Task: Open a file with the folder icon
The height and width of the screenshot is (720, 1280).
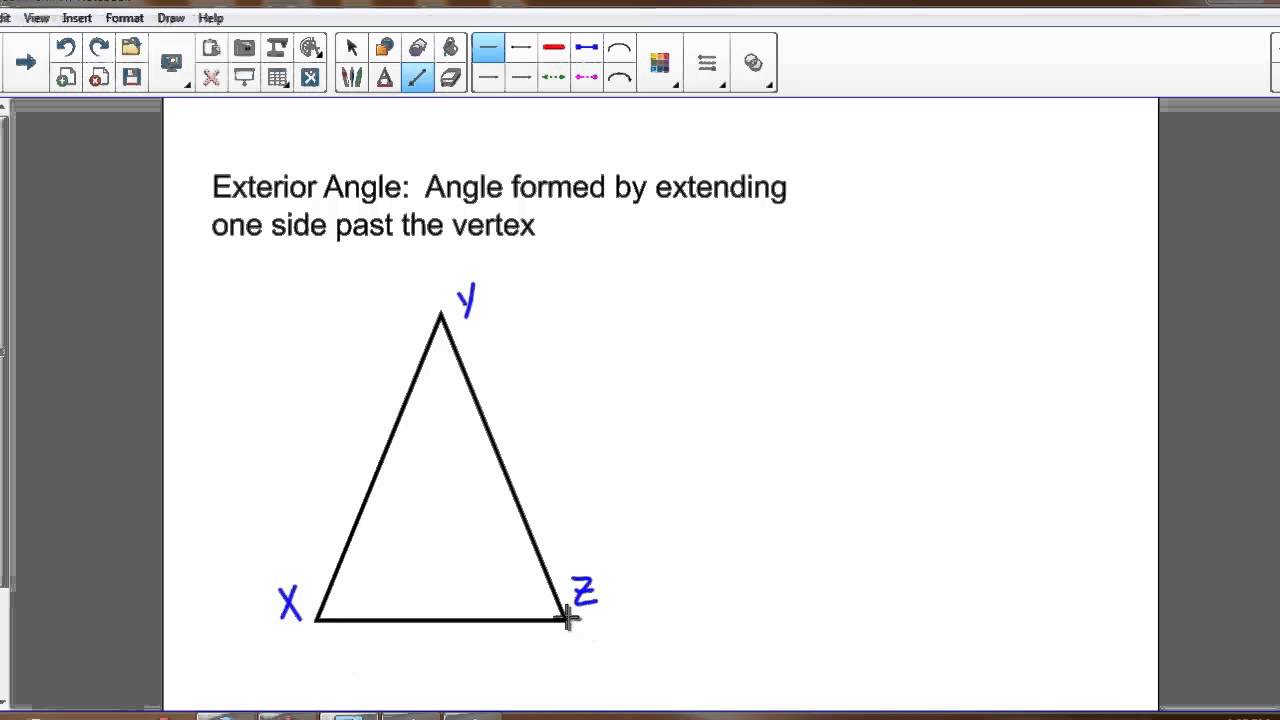Action: tap(131, 47)
